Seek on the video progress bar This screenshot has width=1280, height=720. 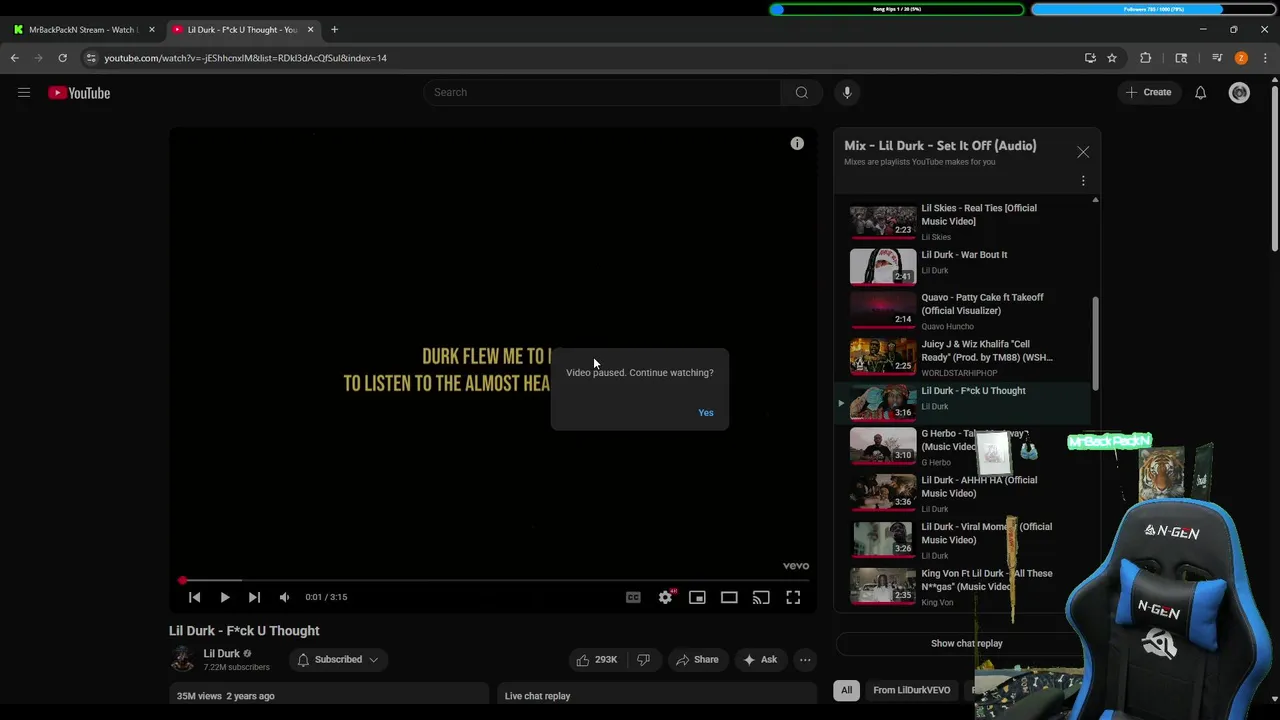495,580
